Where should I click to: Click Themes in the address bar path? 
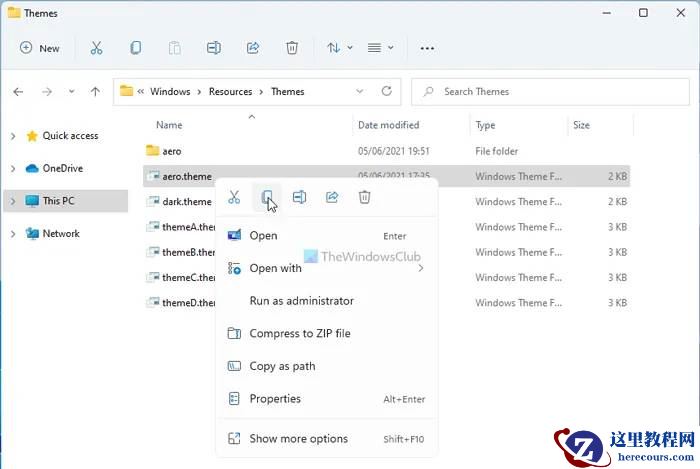point(288,91)
